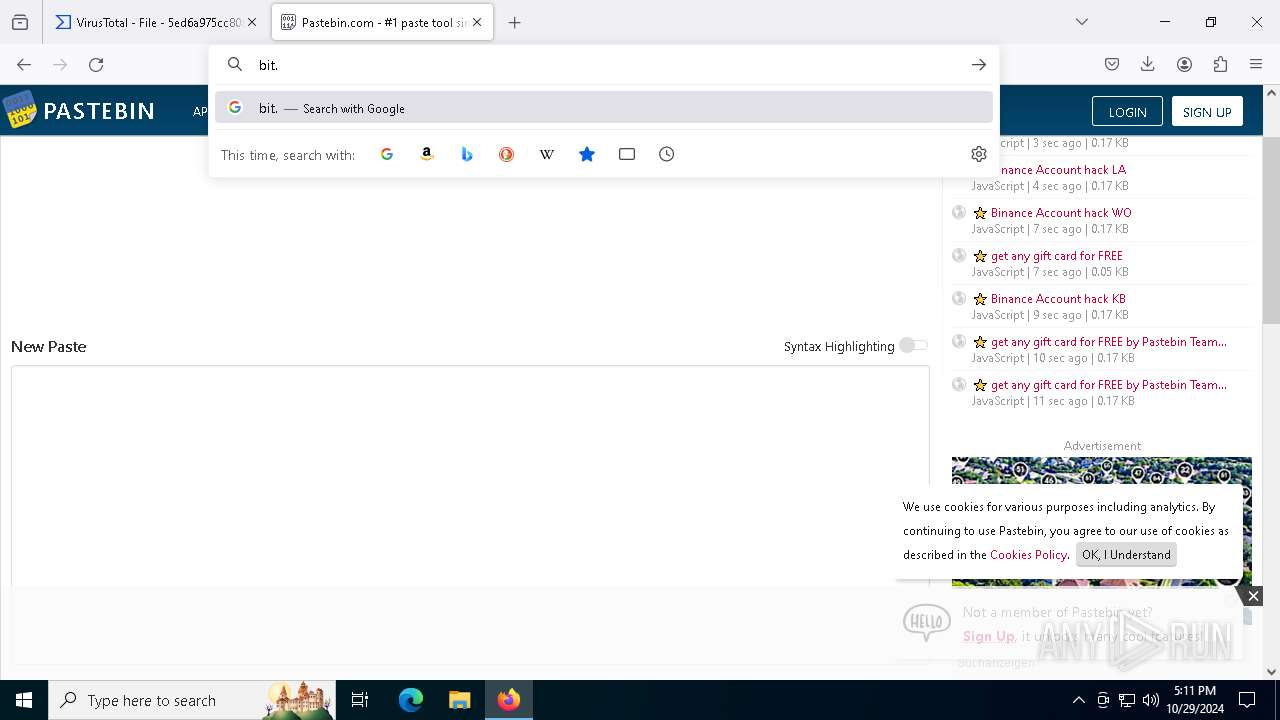Click the browser Back arrow
1280x720 pixels.
pos(24,64)
